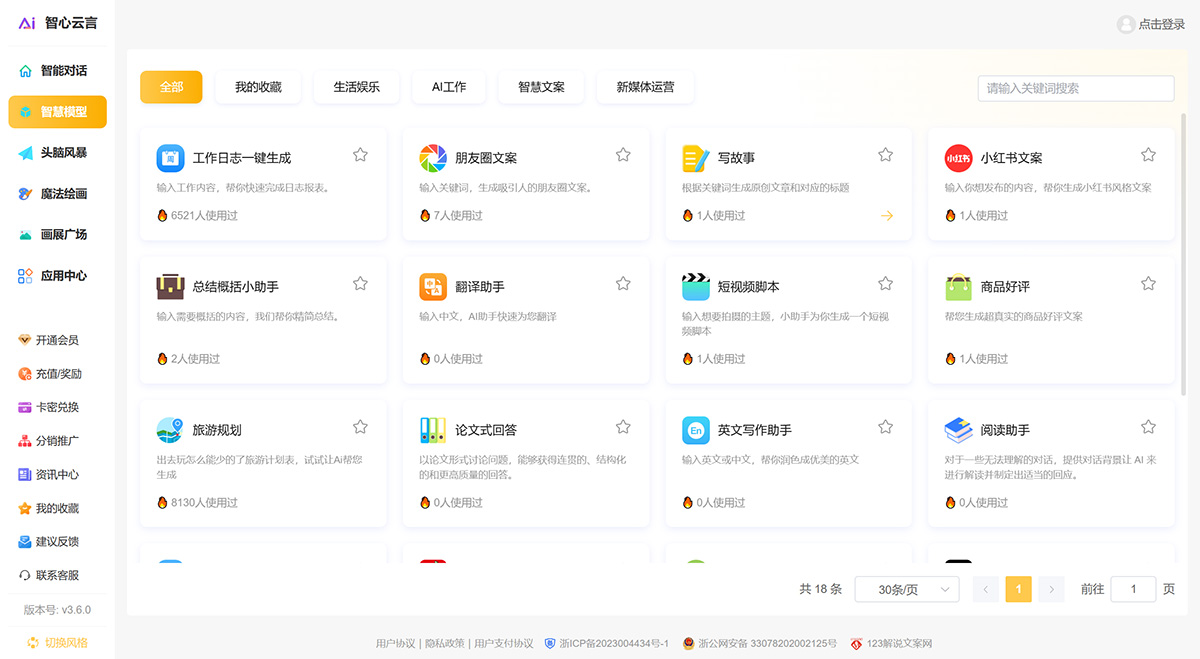This screenshot has height=659, width=1200.
Task: Click the previous page chevron
Action: 985,589
